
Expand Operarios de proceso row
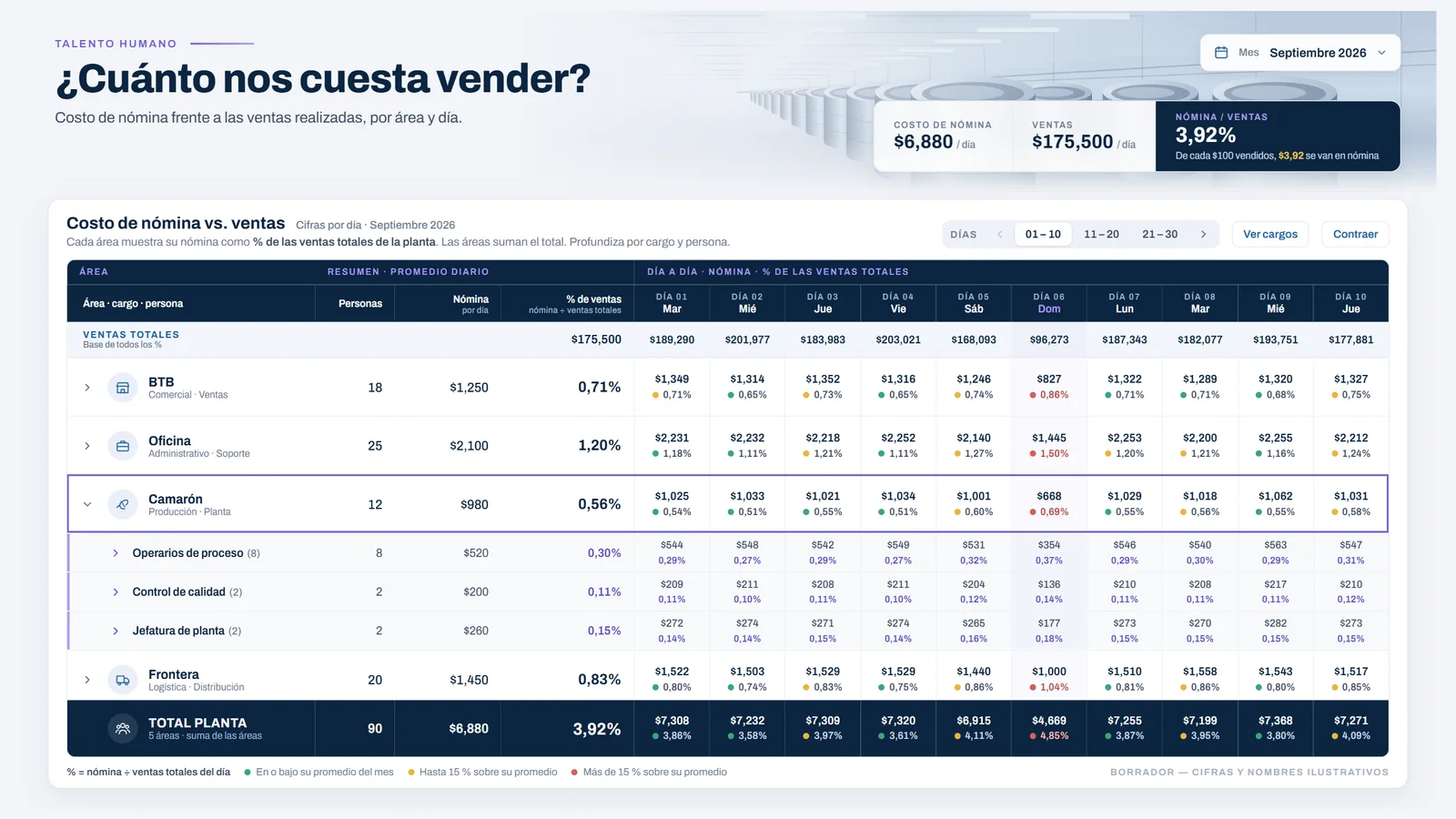pos(116,553)
